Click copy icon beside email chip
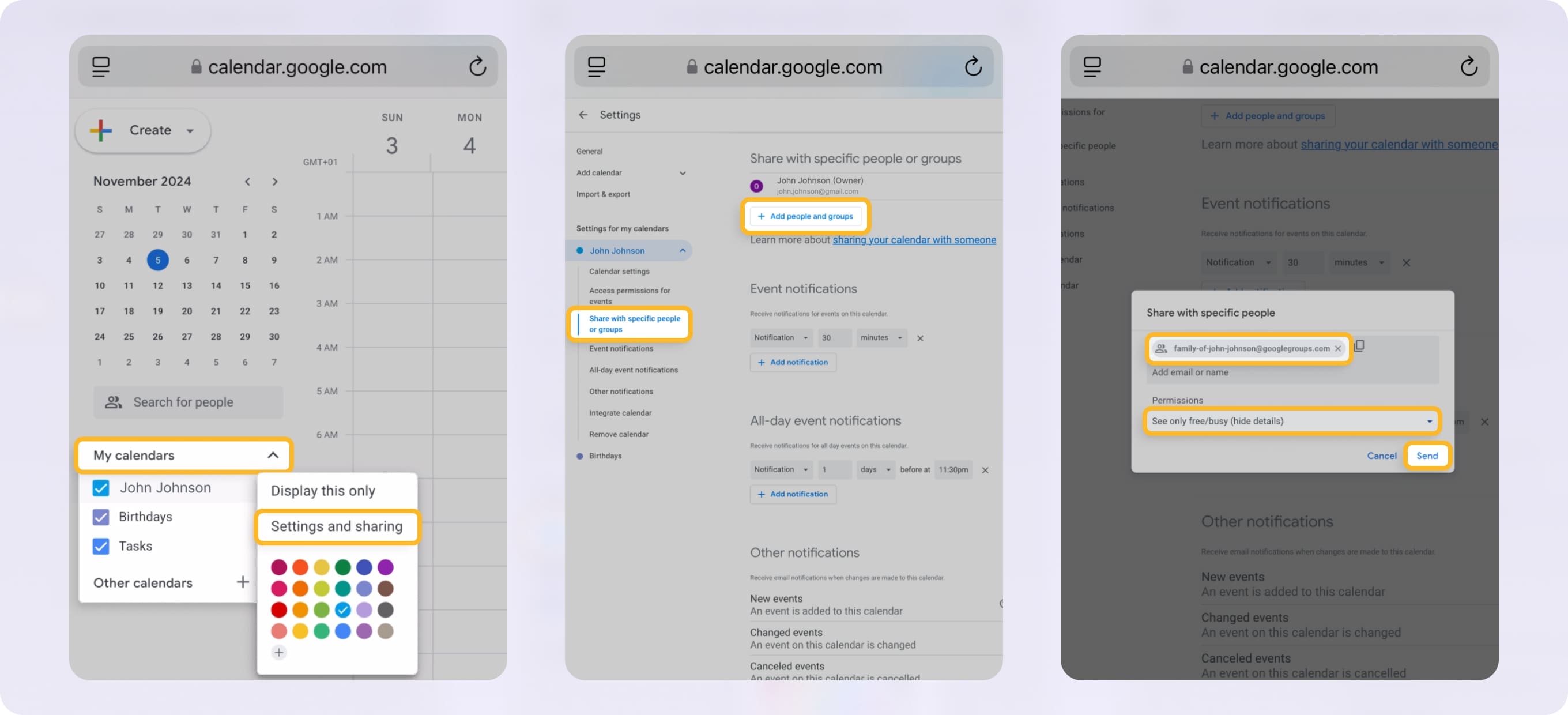The height and width of the screenshot is (715, 1568). [x=1359, y=346]
